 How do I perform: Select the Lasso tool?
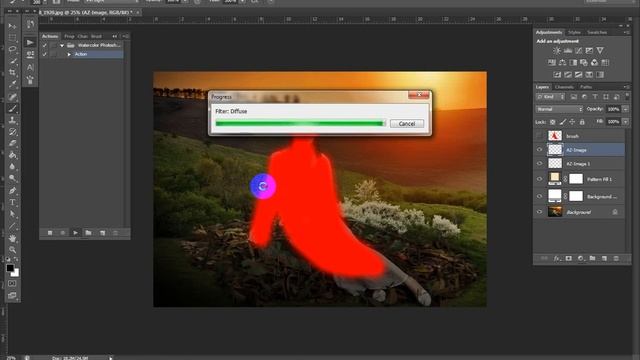[x=12, y=49]
